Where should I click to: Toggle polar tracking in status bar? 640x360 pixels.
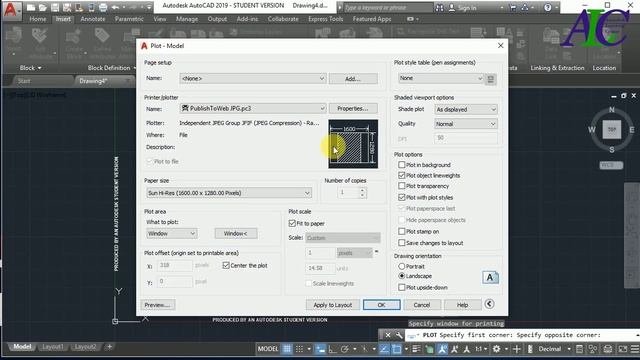pos(345,349)
